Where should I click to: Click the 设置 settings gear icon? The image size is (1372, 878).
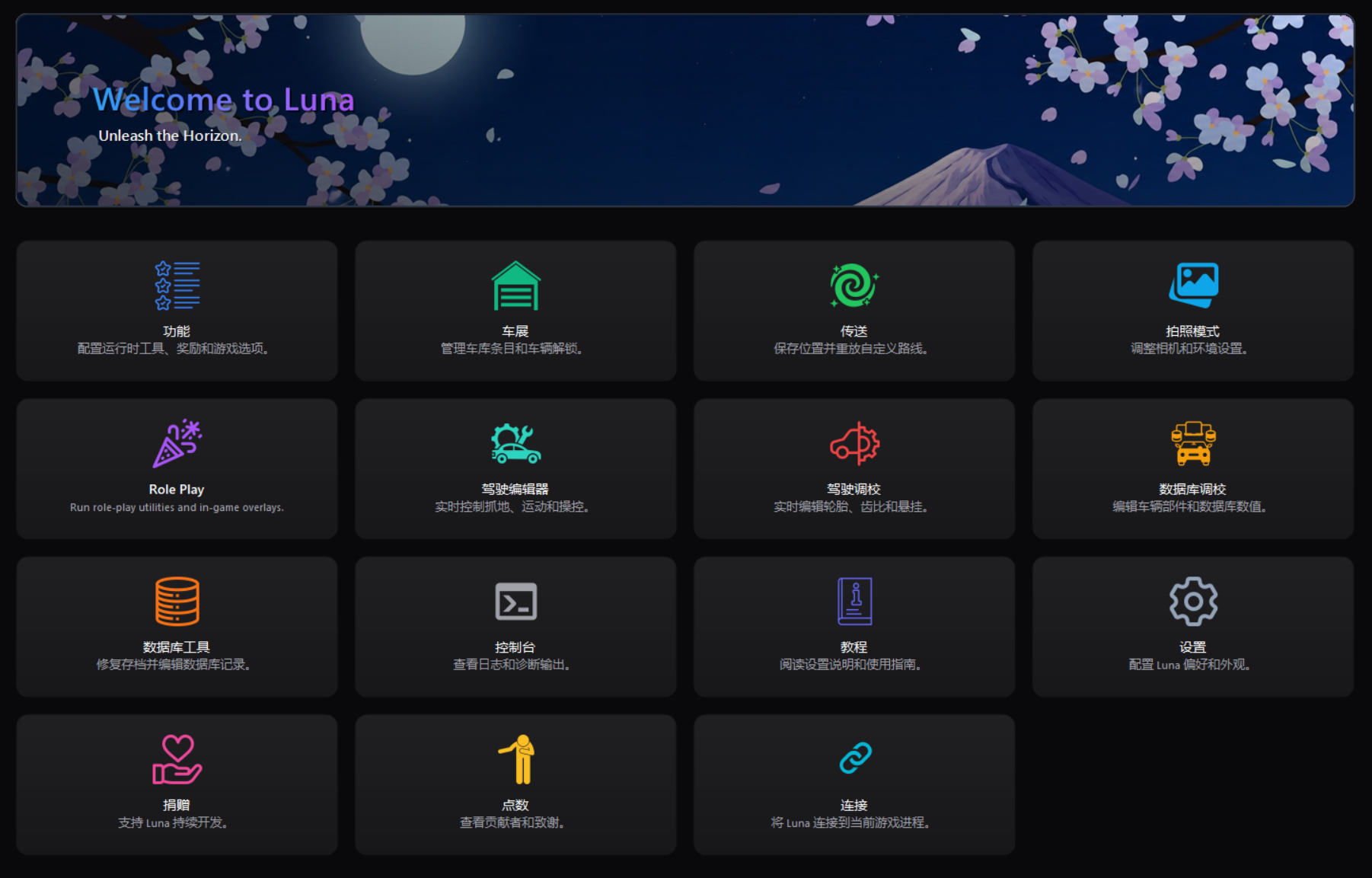pos(1193,601)
